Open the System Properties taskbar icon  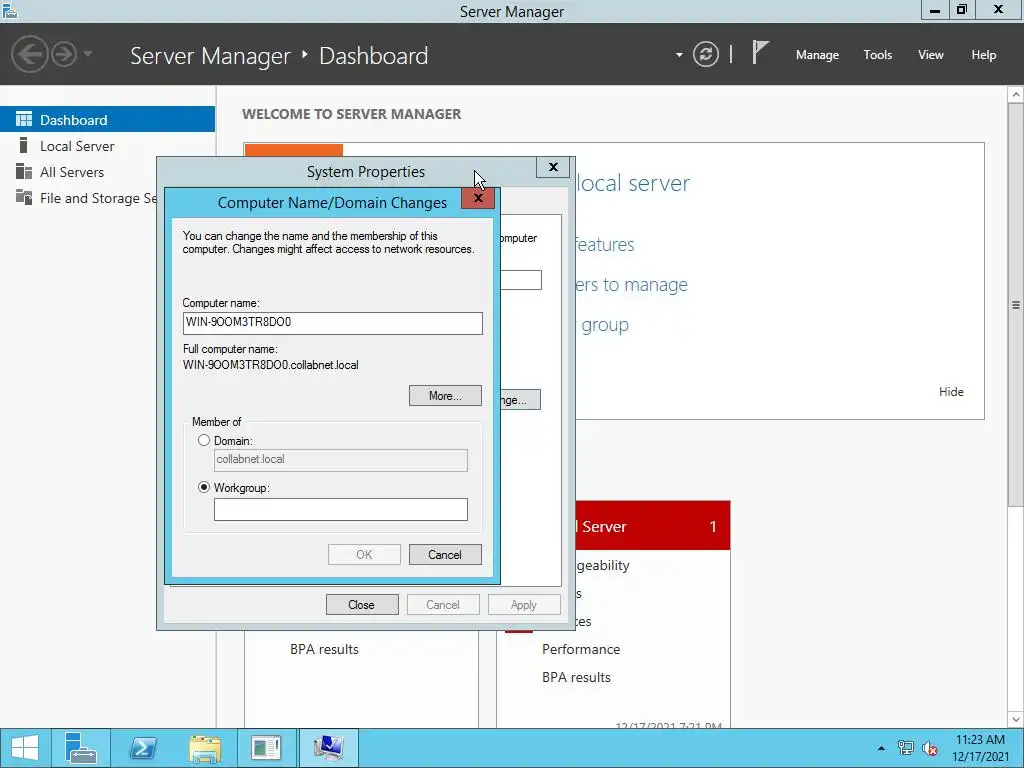click(x=328, y=748)
